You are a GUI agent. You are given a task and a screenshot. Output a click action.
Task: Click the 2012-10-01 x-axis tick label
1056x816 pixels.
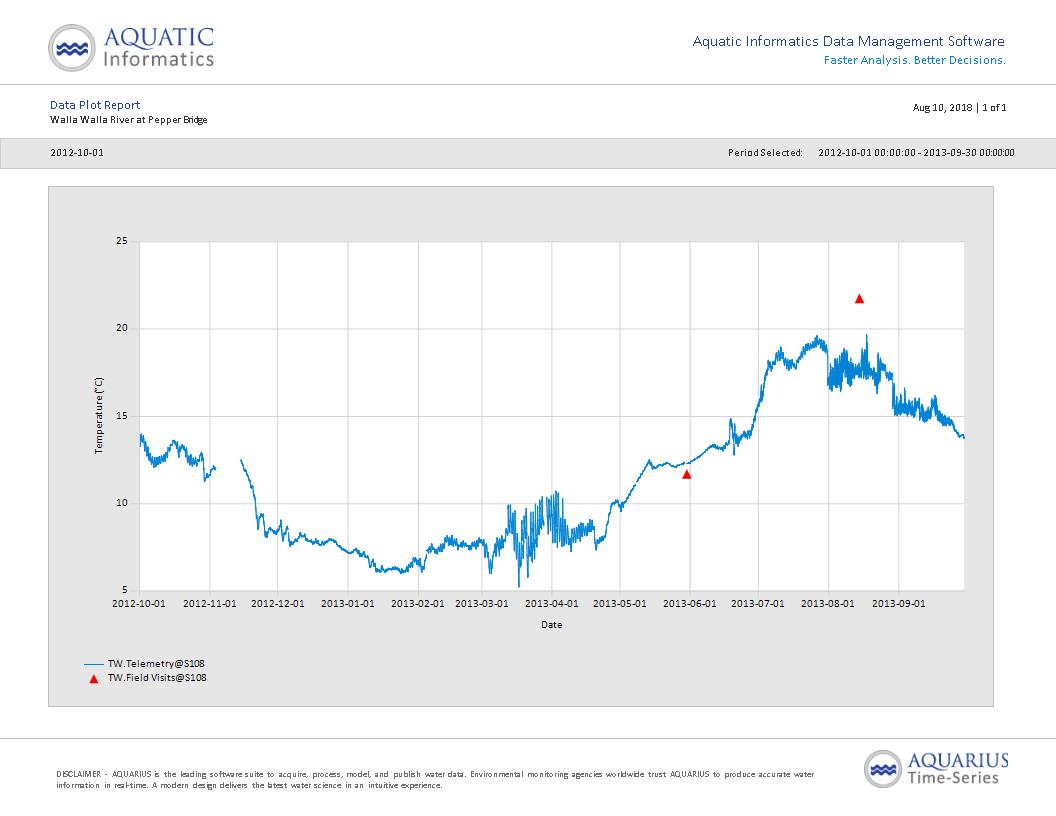tap(139, 604)
